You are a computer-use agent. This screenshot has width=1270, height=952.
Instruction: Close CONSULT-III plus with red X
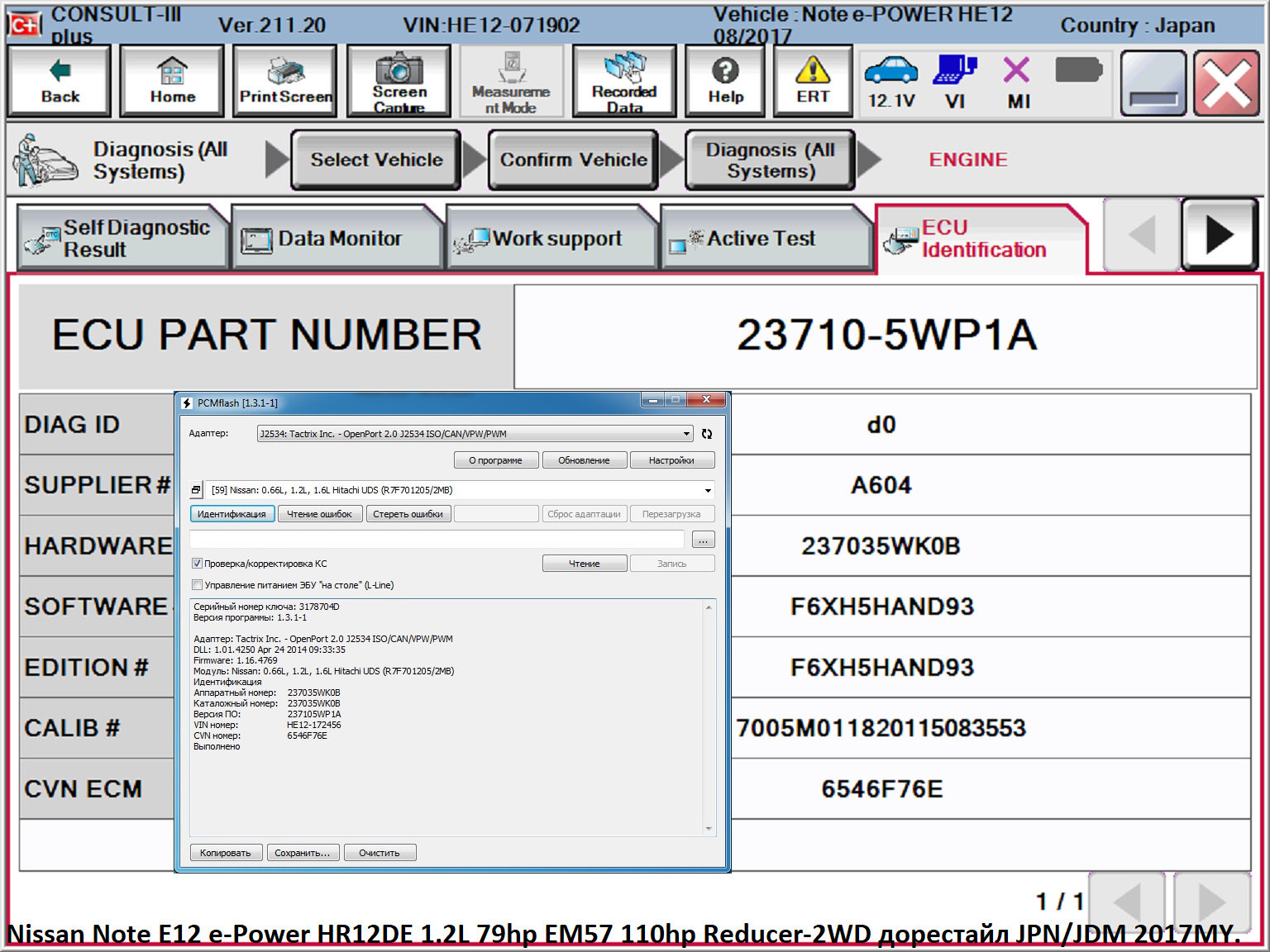(1227, 83)
